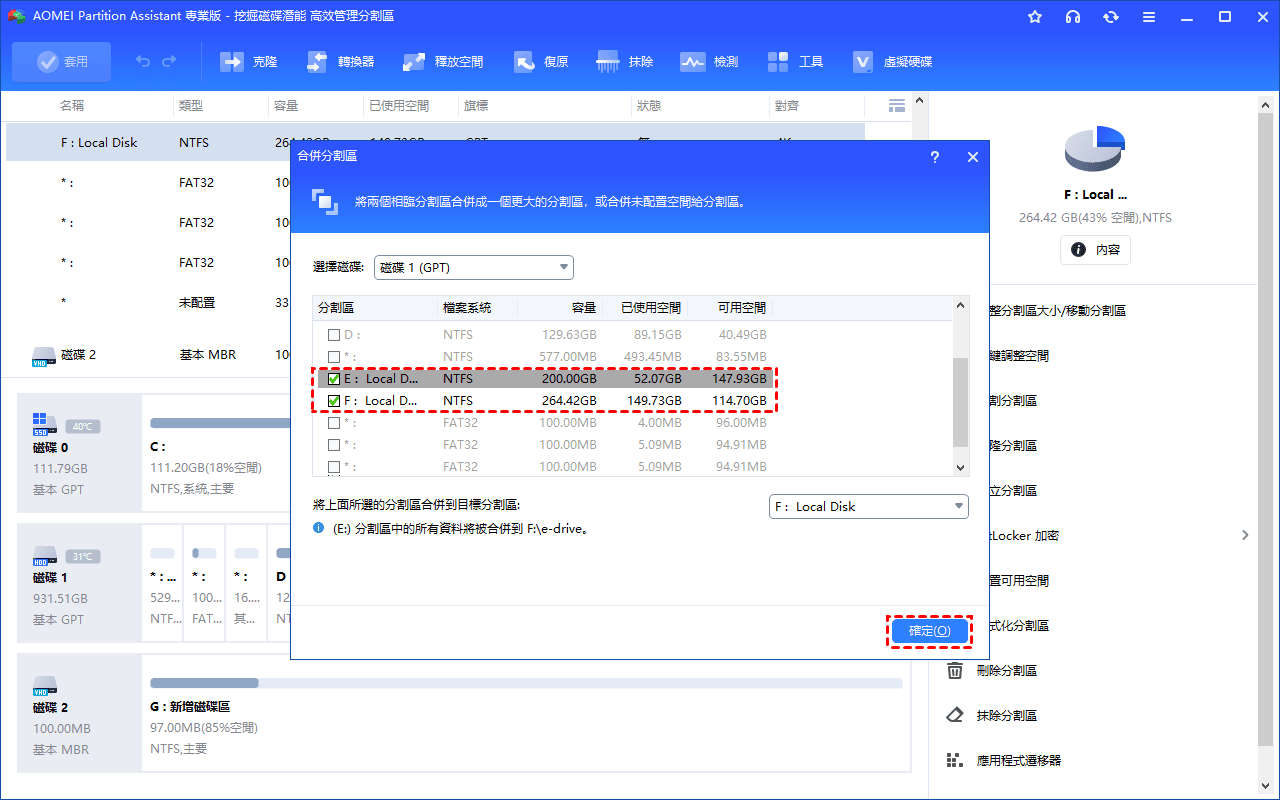Select App Mover (應用程式遷移器) in side panel

1018,761
